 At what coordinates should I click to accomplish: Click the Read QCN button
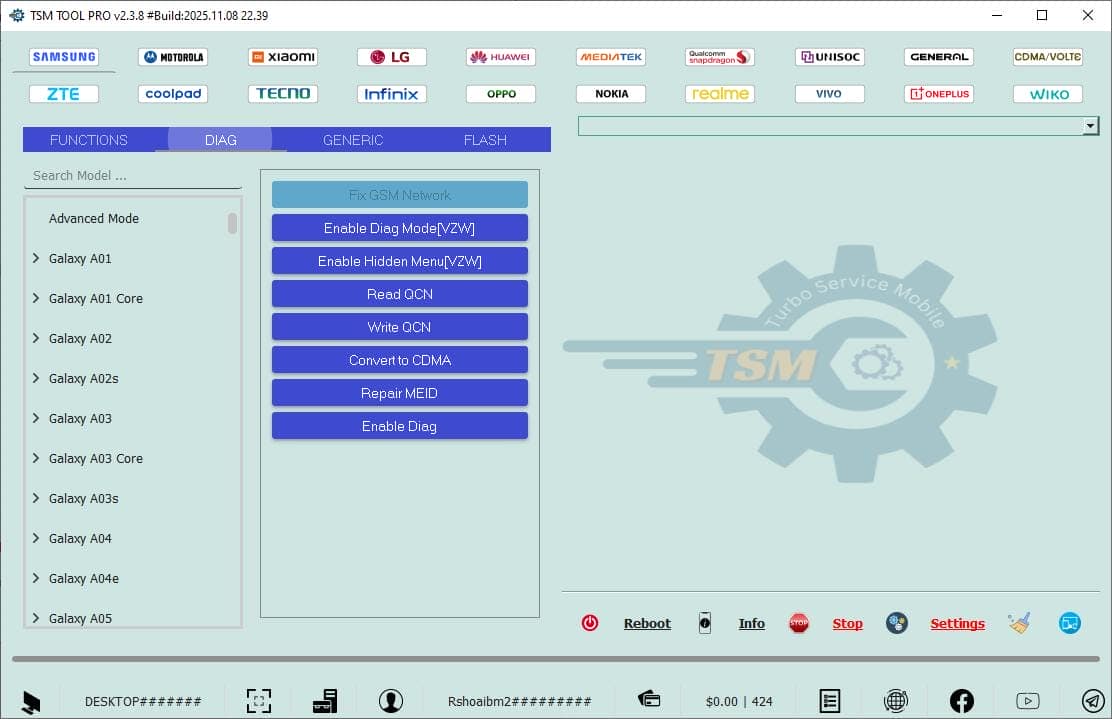[399, 293]
